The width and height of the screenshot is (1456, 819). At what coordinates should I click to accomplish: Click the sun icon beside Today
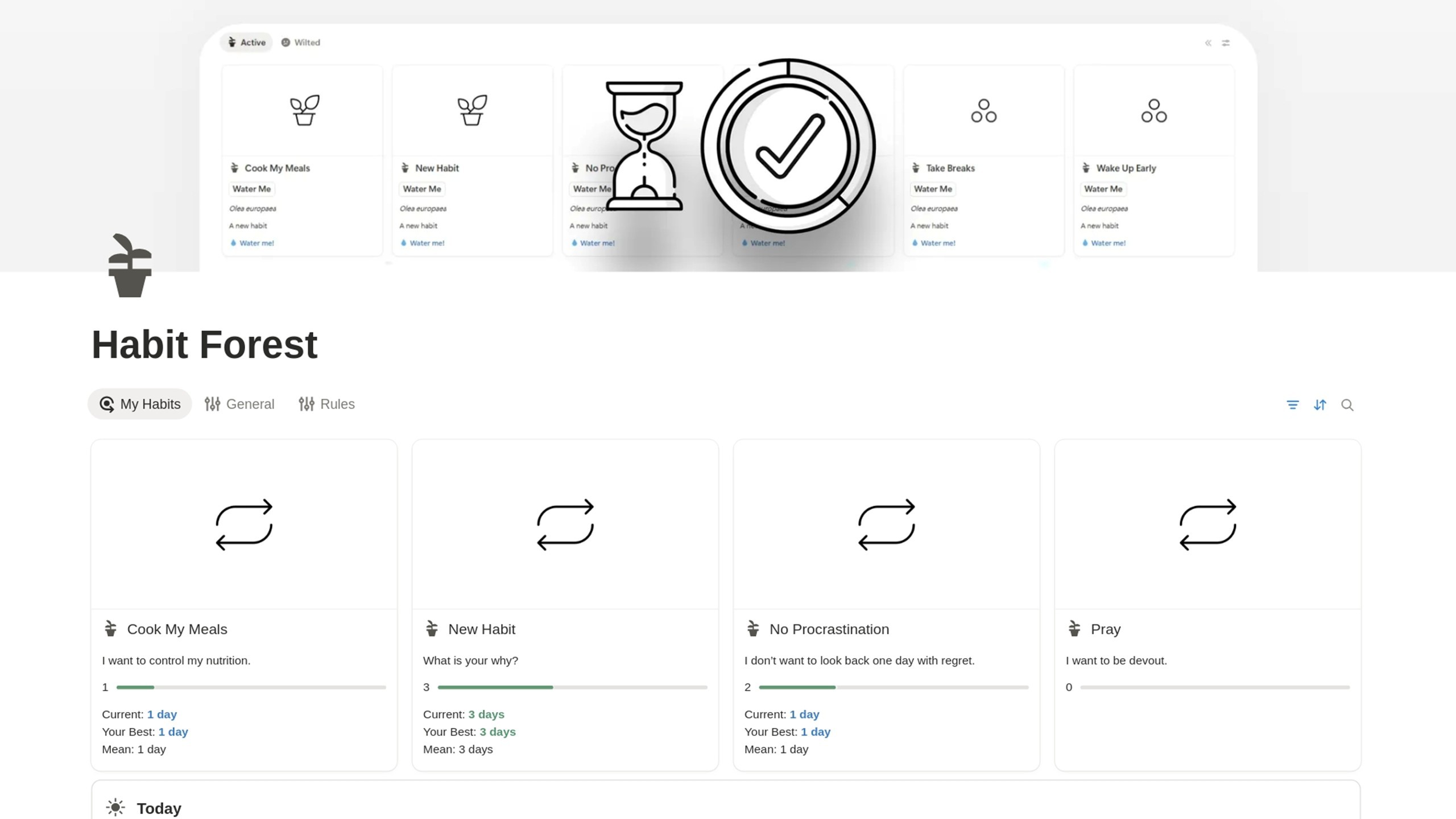tap(115, 808)
